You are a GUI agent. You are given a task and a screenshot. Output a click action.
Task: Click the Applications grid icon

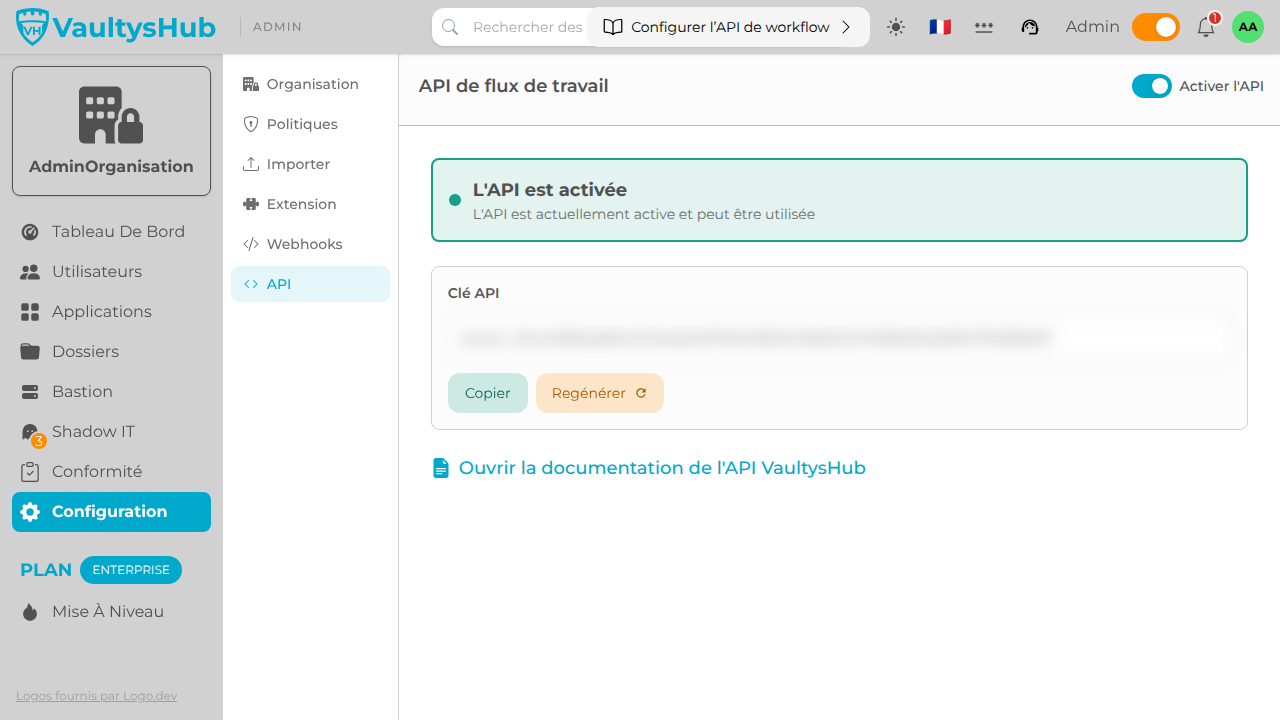point(30,312)
